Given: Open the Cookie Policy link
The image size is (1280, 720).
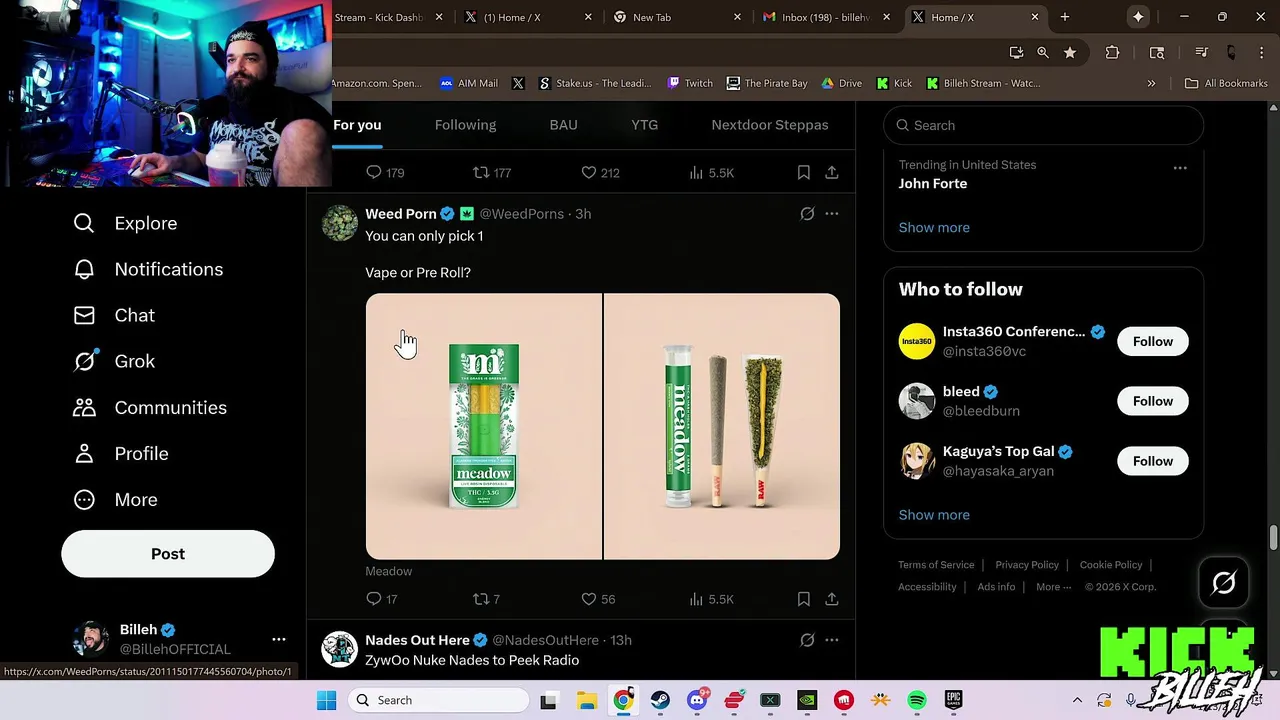Looking at the screenshot, I should (x=1111, y=565).
